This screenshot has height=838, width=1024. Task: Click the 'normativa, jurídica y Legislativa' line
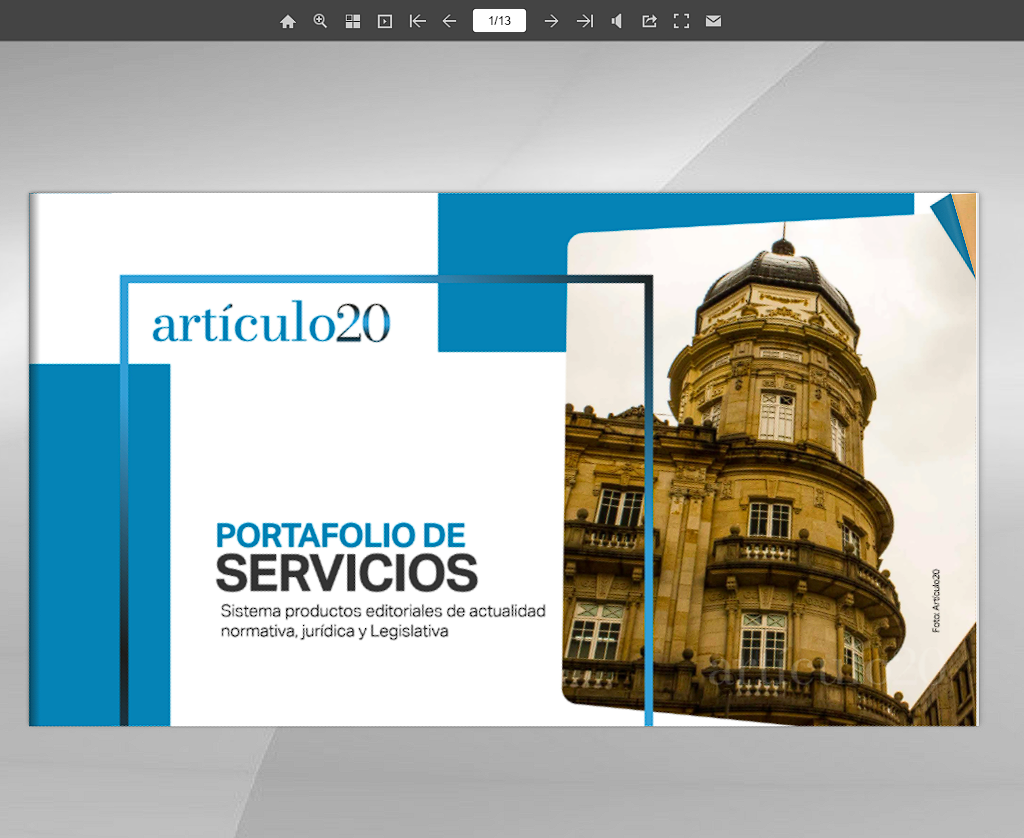point(334,631)
